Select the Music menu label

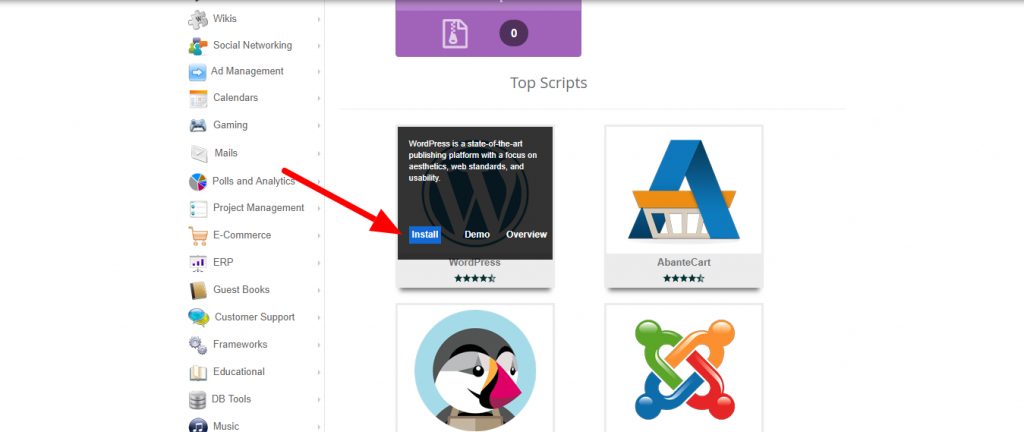pyautogui.click(x=226, y=426)
